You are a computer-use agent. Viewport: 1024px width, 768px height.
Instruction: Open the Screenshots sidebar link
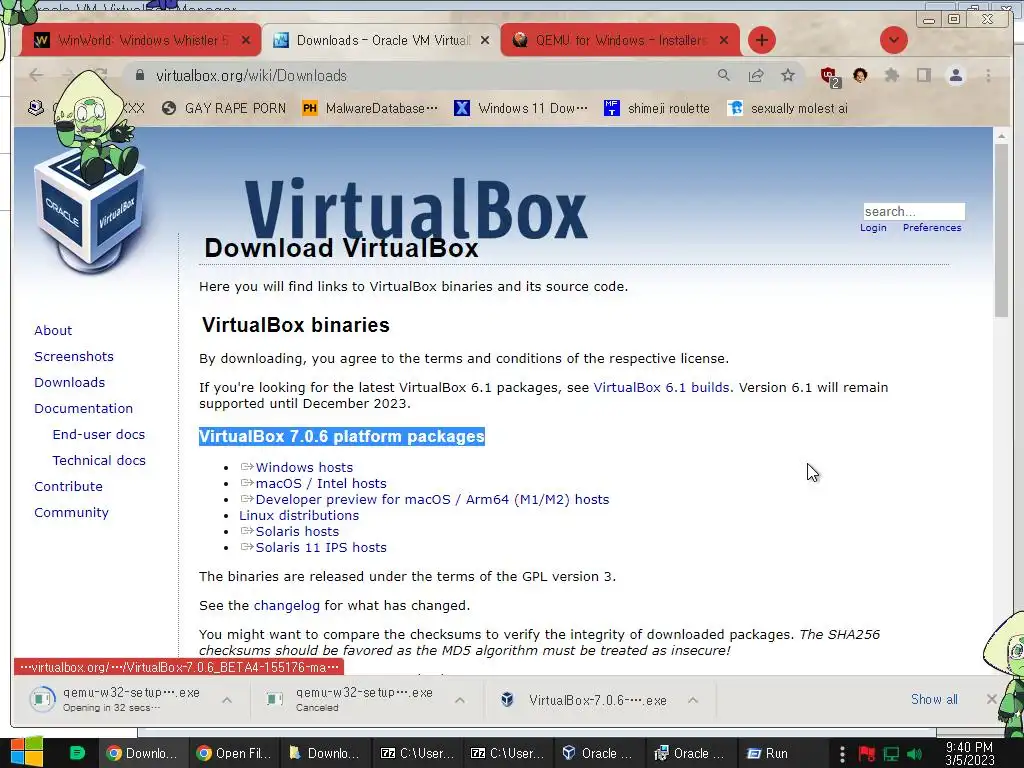pos(74,357)
